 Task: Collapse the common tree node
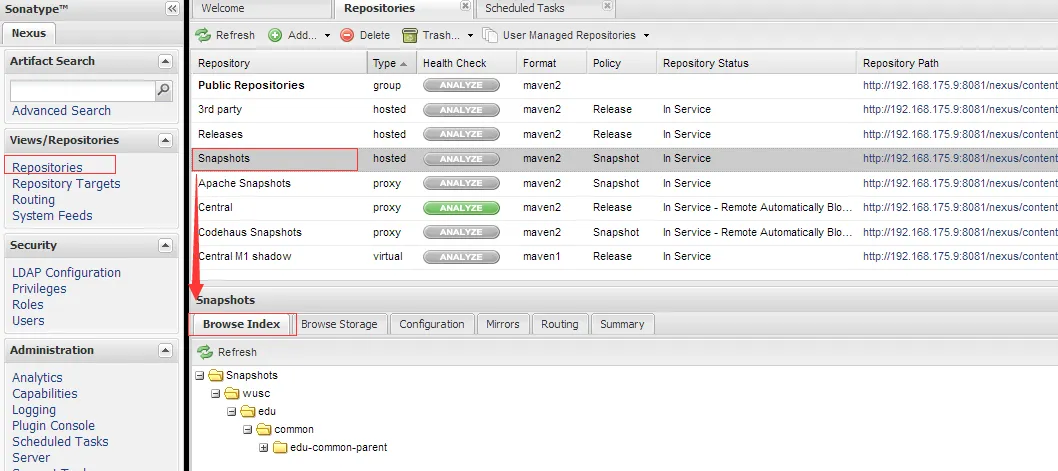click(x=248, y=429)
